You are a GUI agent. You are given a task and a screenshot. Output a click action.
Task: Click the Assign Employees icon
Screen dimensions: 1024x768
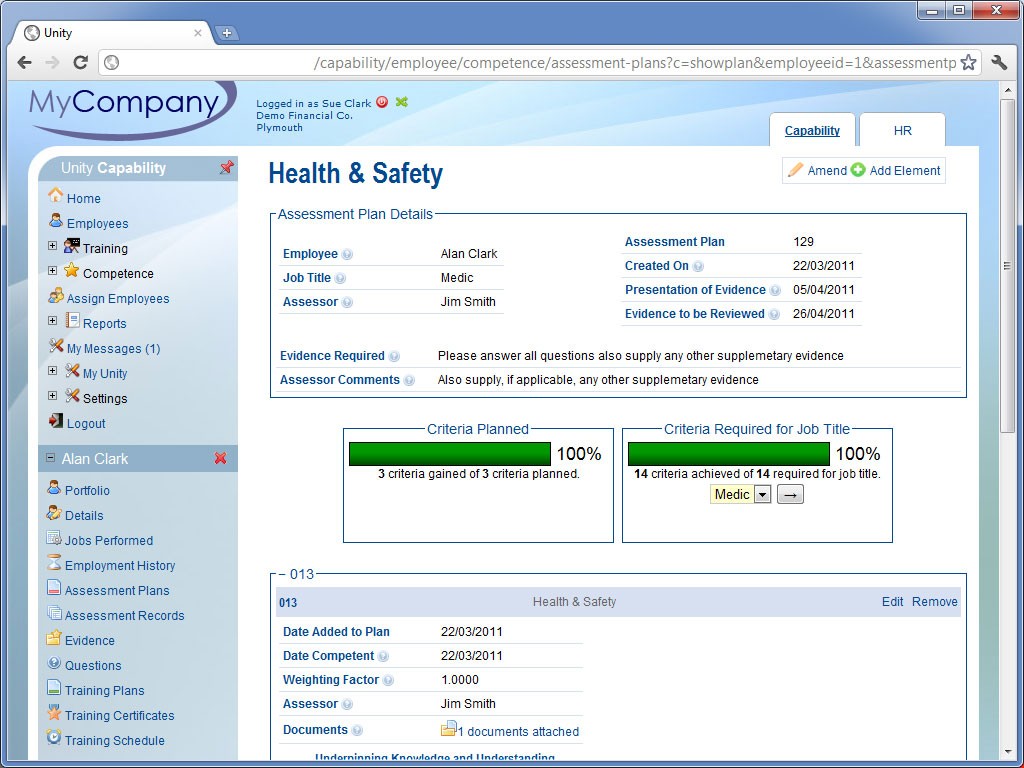[x=56, y=296]
